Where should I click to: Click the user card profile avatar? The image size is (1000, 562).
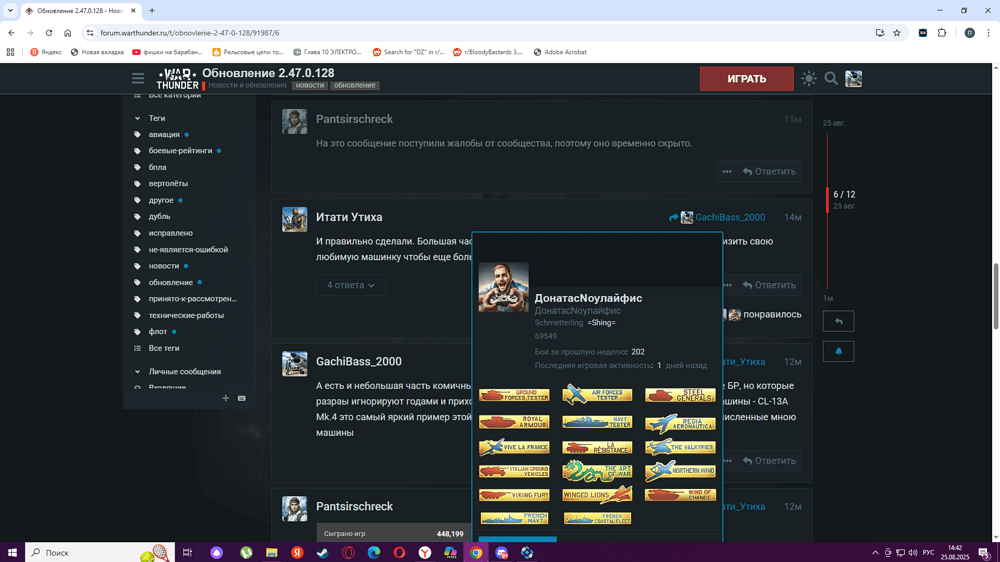[503, 287]
